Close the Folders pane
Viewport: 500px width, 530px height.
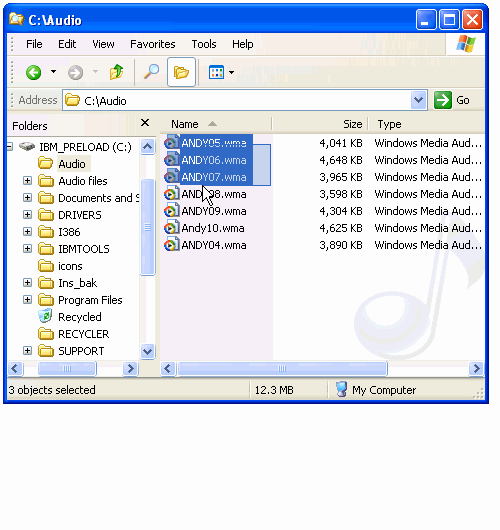pyautogui.click(x=145, y=123)
